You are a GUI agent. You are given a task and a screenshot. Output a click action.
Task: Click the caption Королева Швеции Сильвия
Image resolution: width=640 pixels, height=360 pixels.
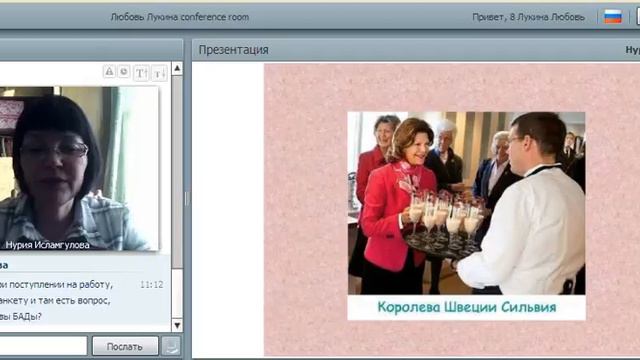[467, 307]
